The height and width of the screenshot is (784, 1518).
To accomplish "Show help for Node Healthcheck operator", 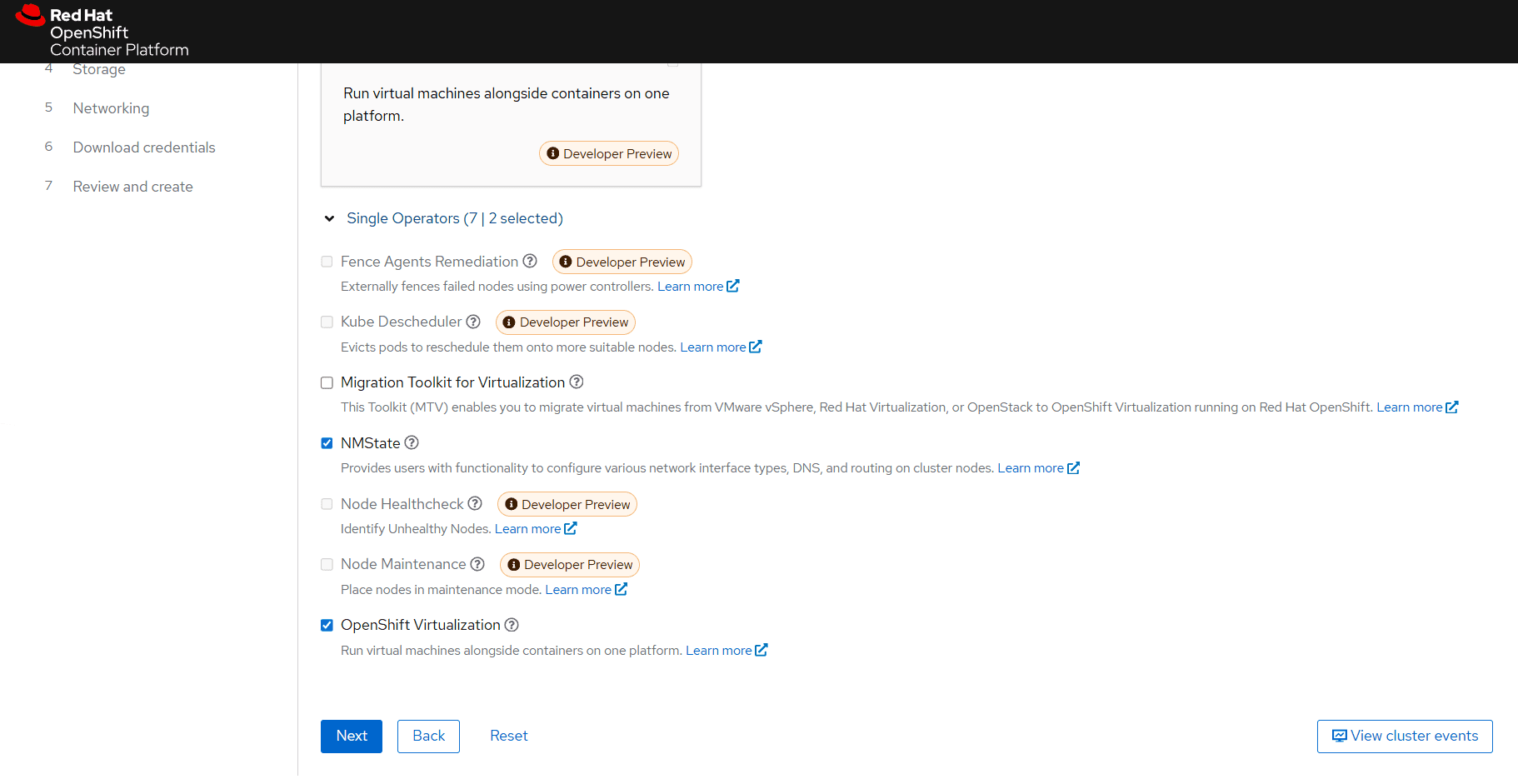I will tap(475, 504).
